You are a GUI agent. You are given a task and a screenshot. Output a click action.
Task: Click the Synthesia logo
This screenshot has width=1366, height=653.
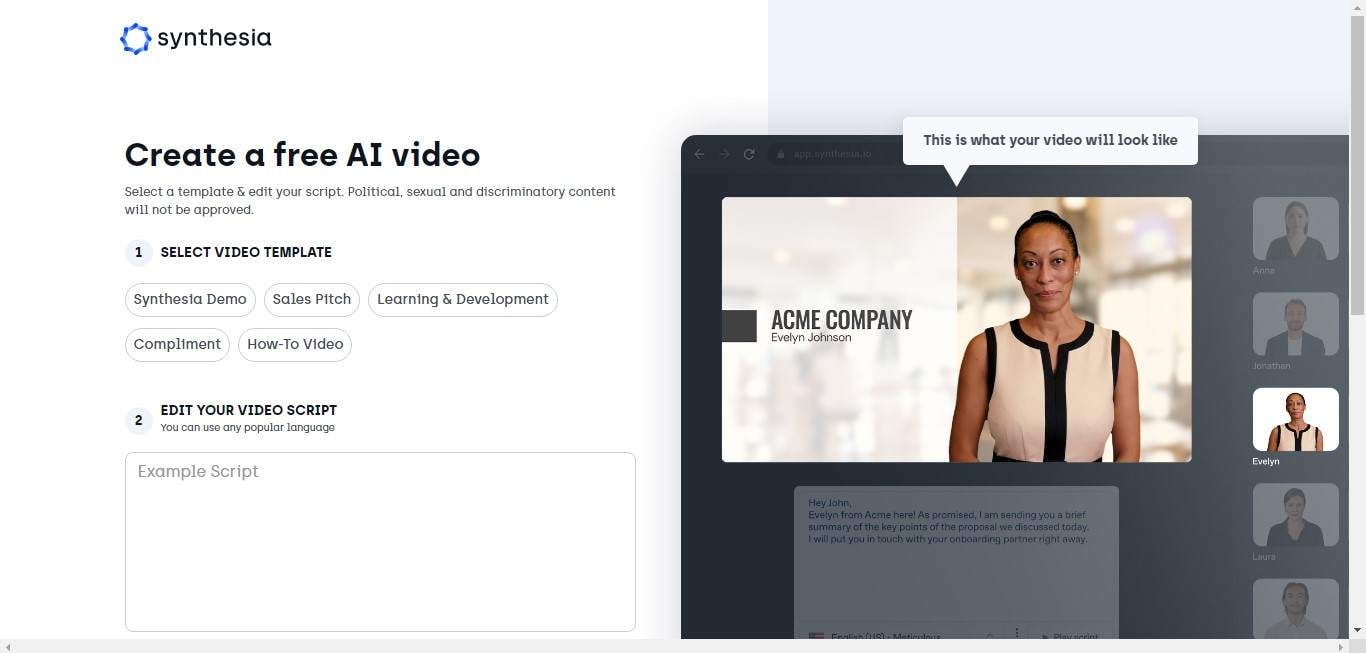pos(195,39)
